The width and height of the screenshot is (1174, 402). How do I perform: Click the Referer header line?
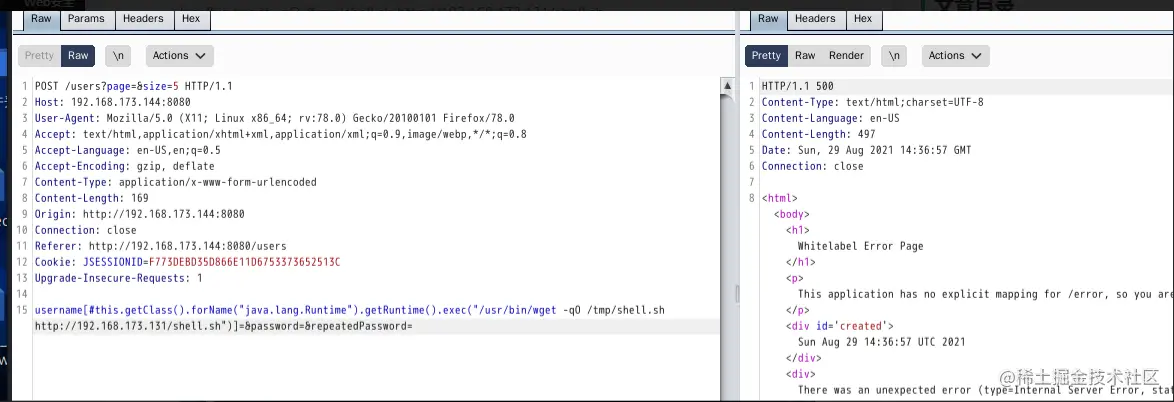160,246
